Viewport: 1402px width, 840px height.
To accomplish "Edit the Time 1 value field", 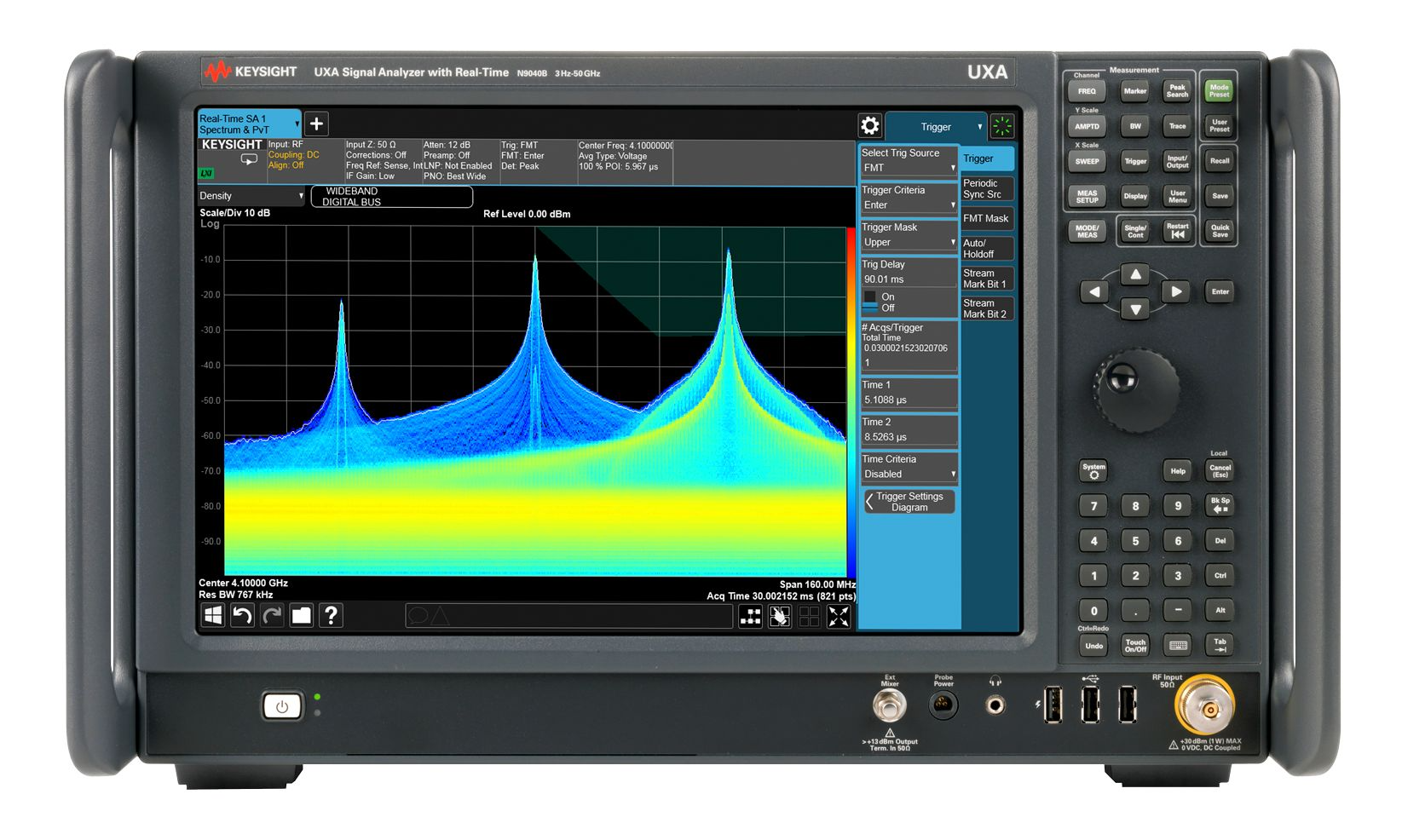I will [x=909, y=400].
